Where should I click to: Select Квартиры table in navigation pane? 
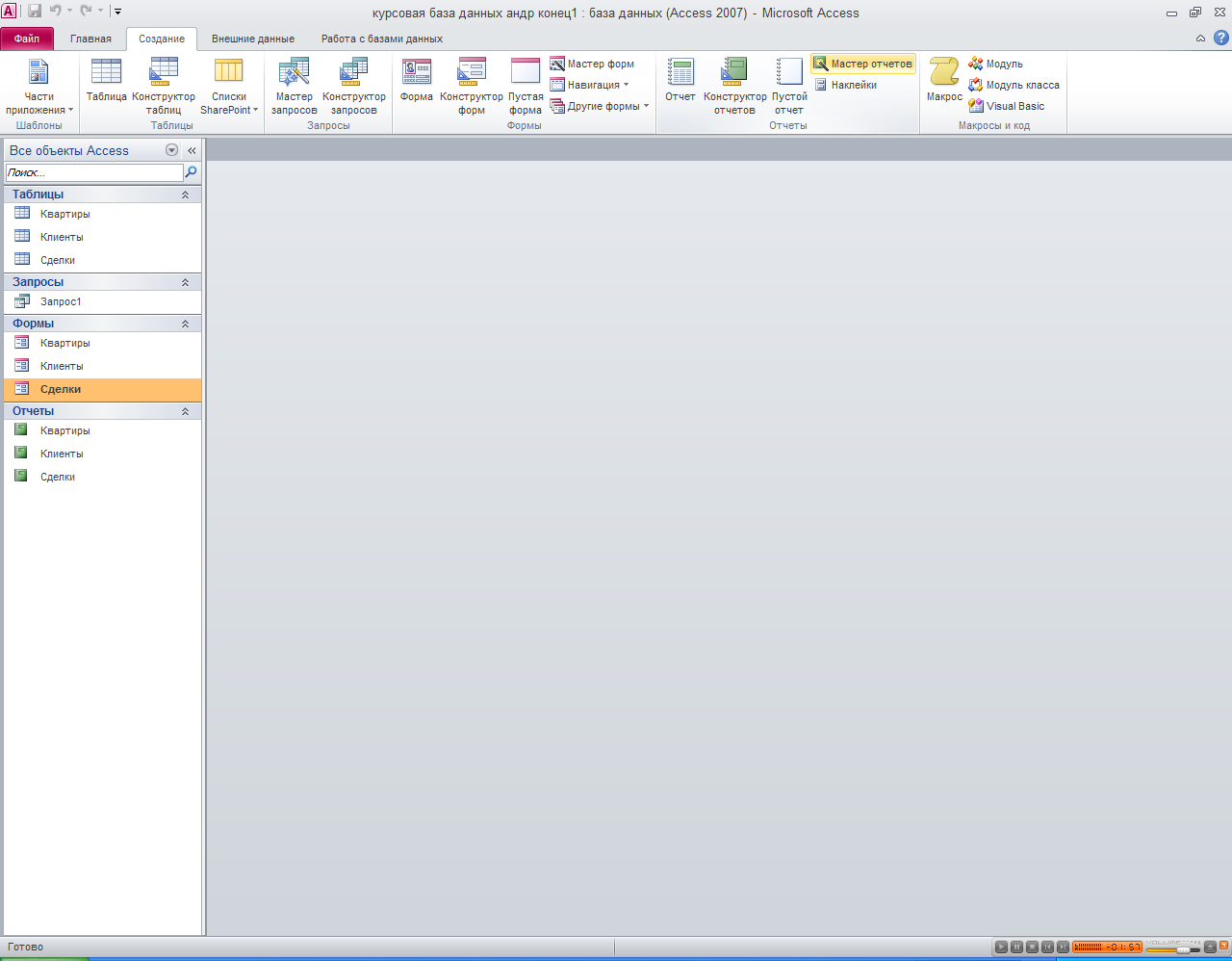(102, 214)
